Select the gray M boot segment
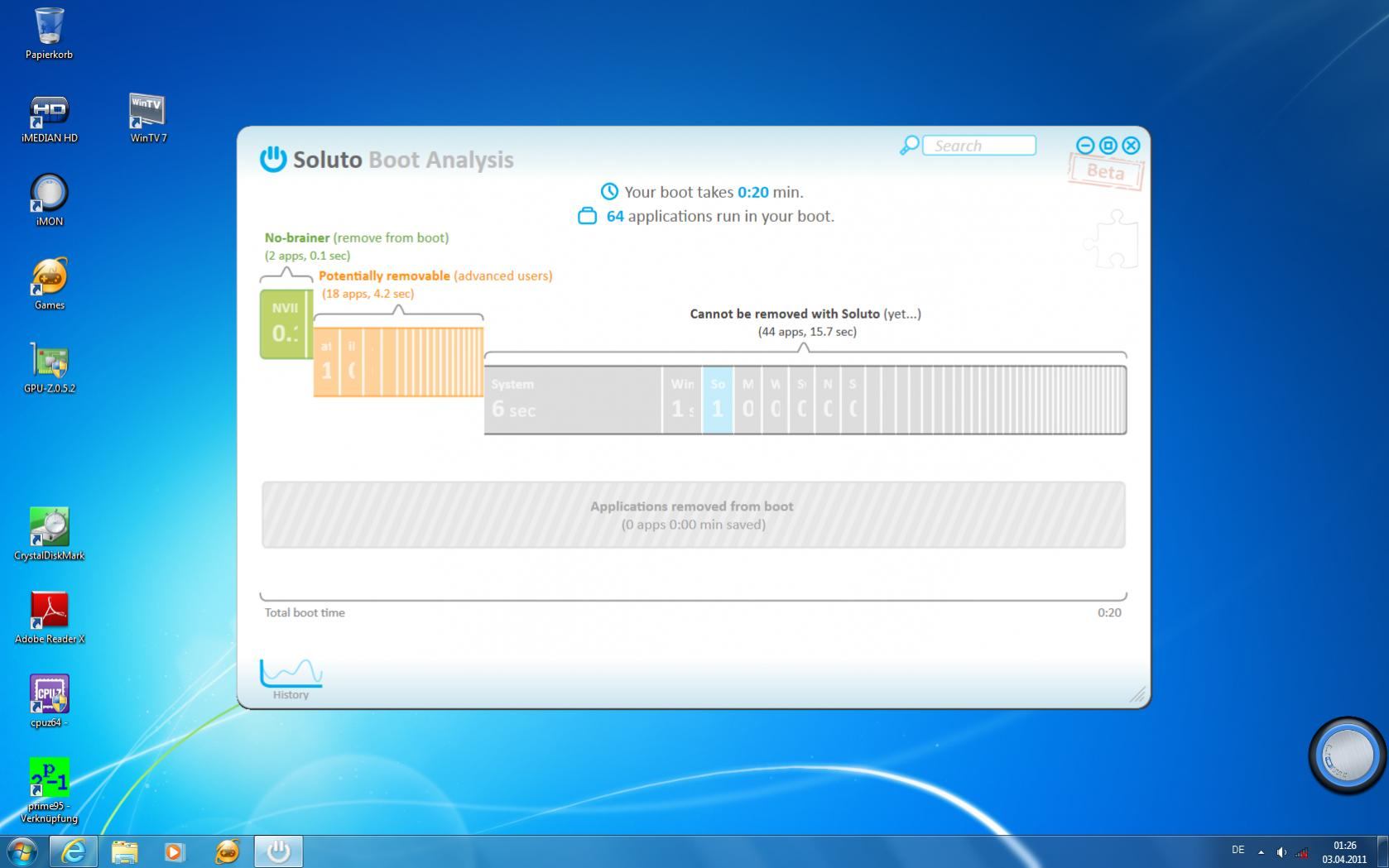 (x=747, y=400)
